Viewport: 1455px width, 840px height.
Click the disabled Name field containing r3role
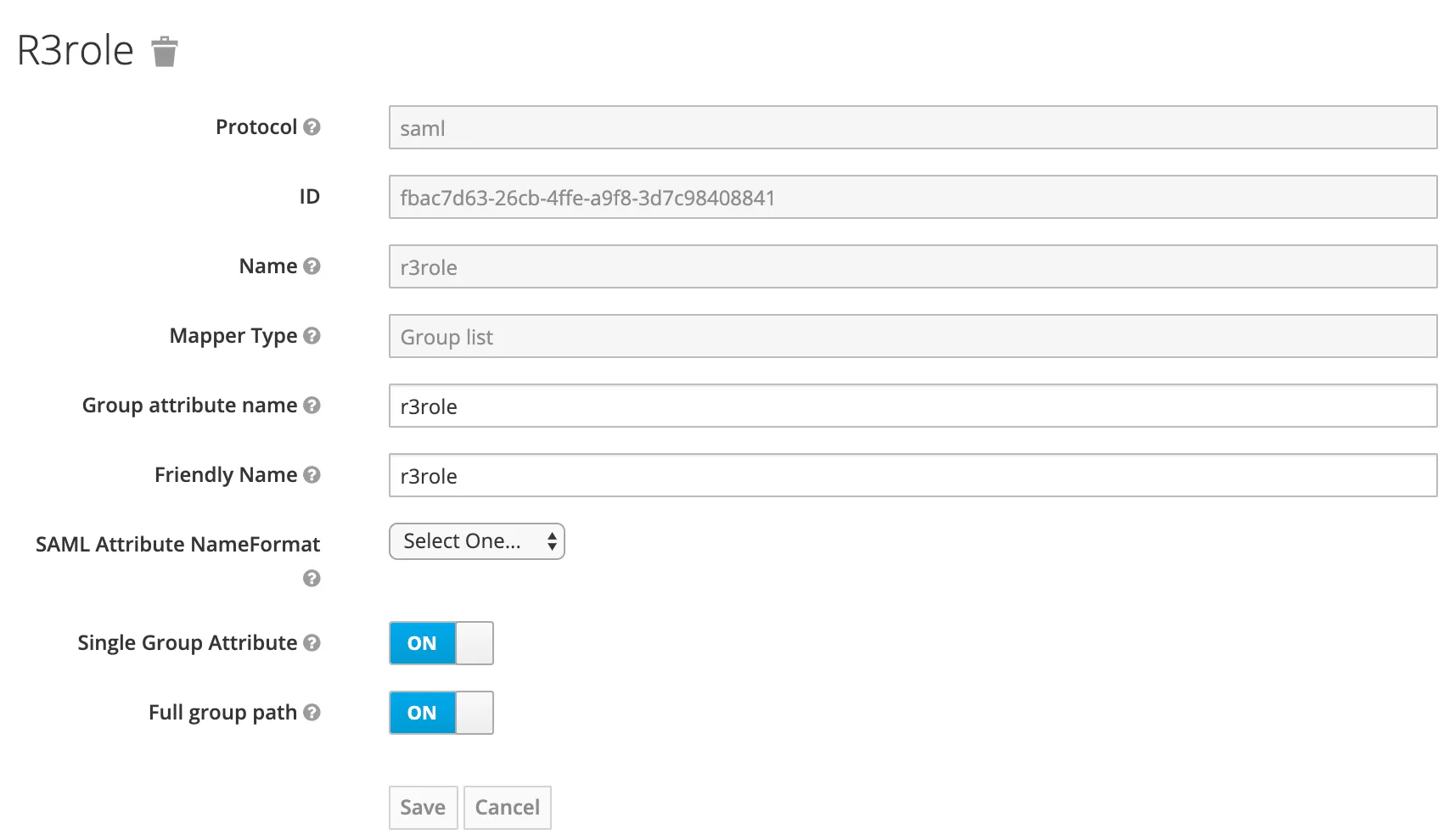913,266
